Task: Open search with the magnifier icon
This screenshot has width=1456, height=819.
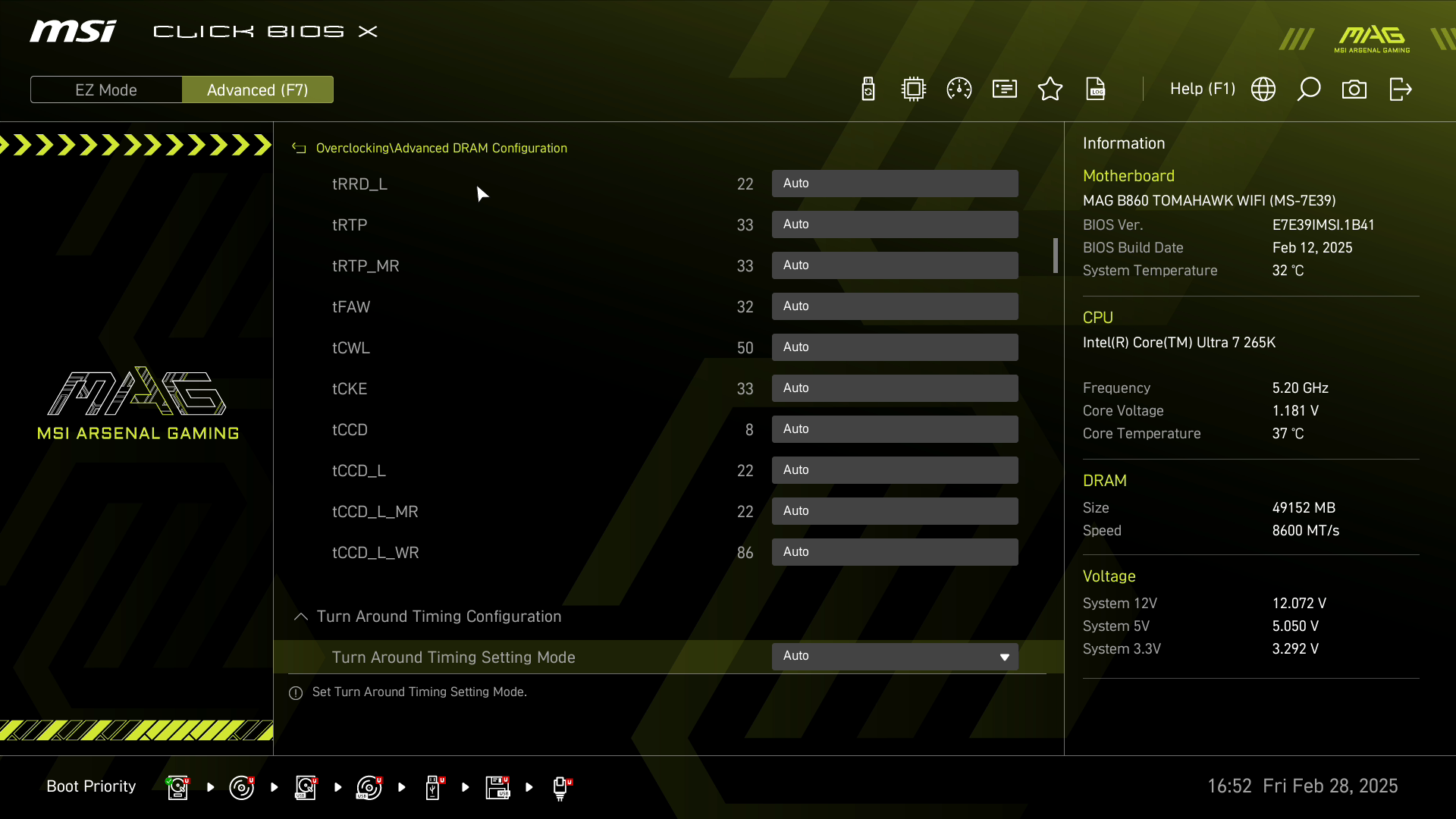Action: pos(1309,89)
